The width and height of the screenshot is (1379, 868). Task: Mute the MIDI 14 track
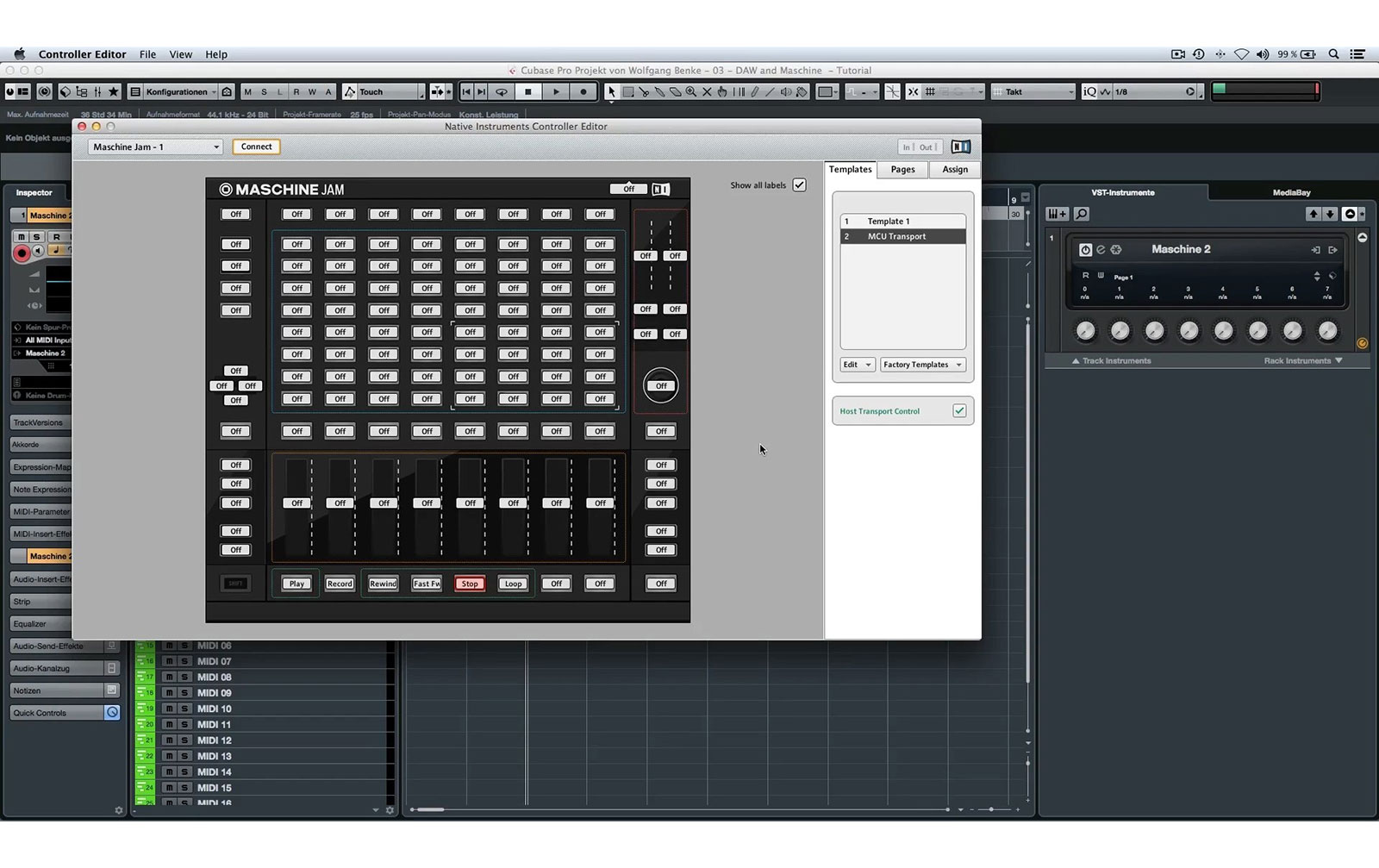tap(170, 772)
